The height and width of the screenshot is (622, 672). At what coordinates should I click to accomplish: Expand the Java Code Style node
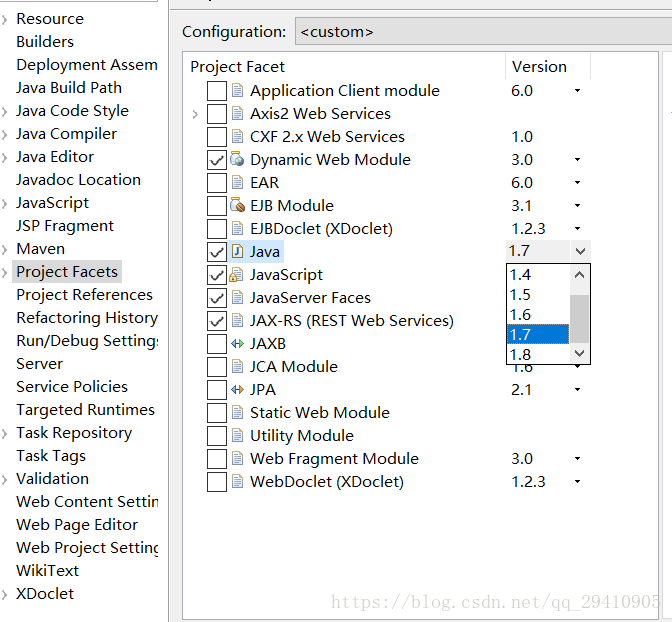click(x=5, y=111)
